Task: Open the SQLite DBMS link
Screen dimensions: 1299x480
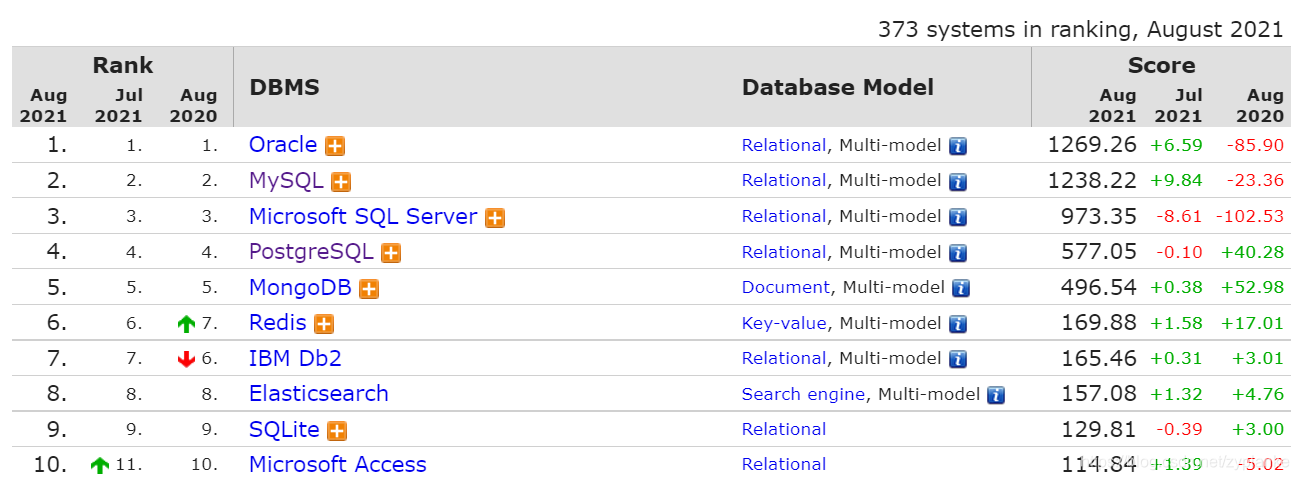Action: [x=284, y=429]
